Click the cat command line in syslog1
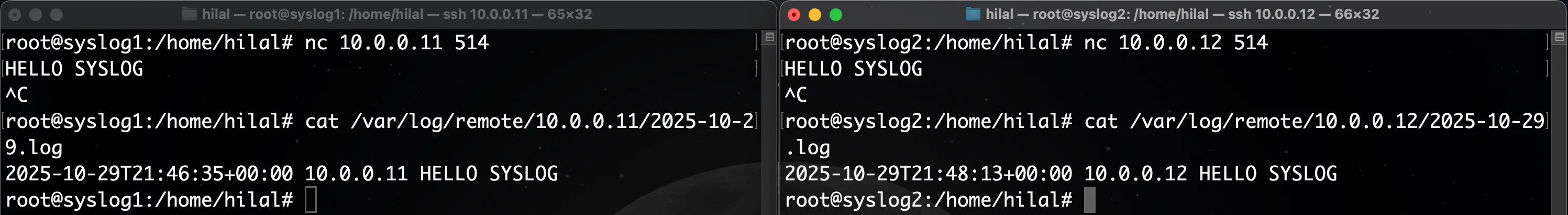The width and height of the screenshot is (1568, 215). click(529, 121)
